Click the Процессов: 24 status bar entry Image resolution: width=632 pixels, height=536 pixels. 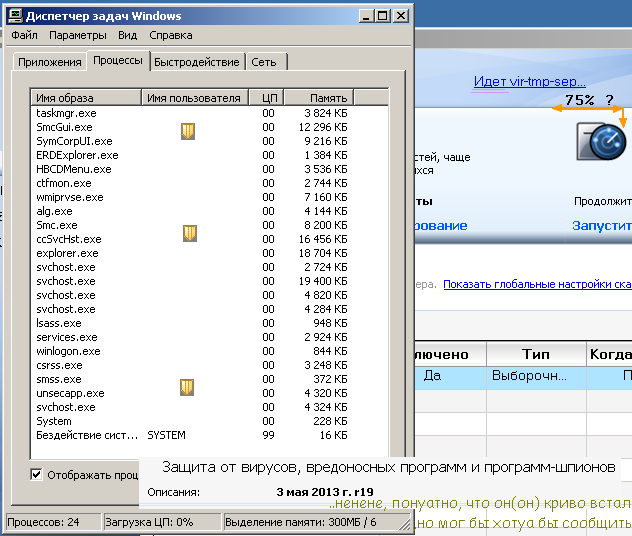click(x=53, y=522)
